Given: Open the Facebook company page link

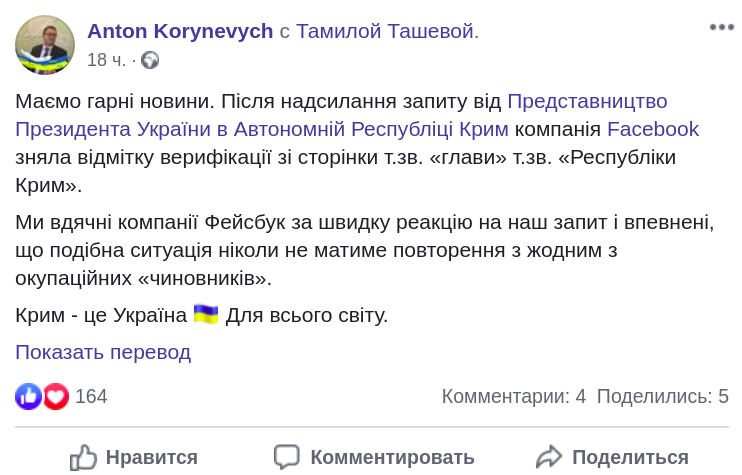Looking at the screenshot, I should (653, 129).
